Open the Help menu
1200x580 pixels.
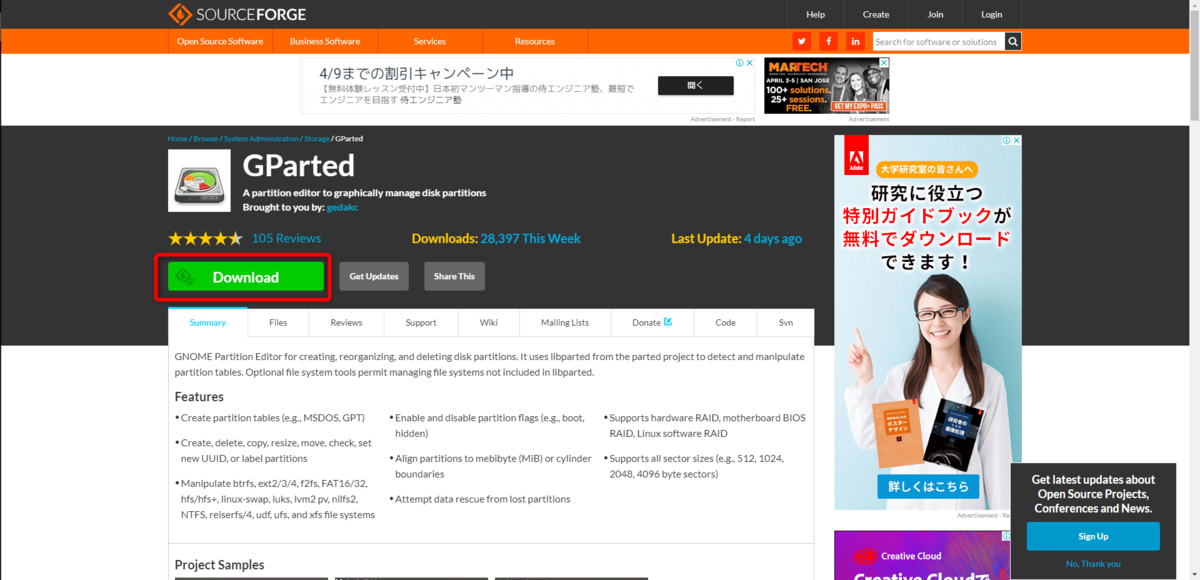[816, 14]
